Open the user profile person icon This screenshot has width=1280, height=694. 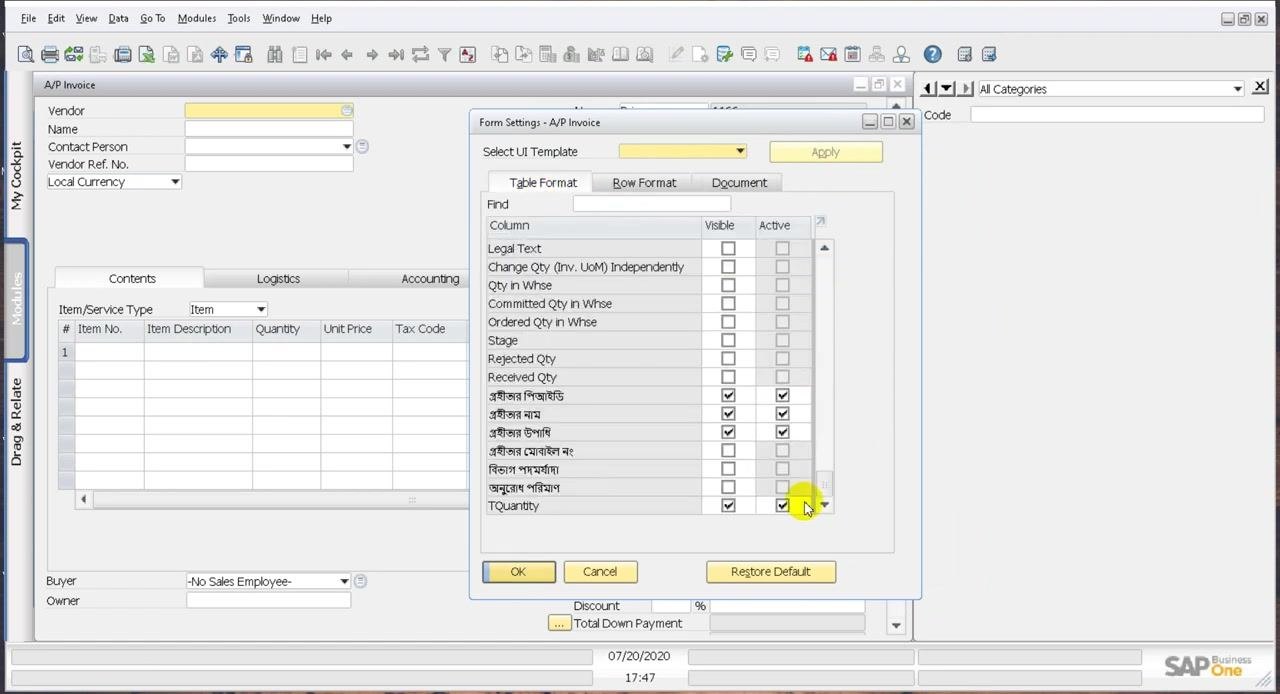point(901,54)
